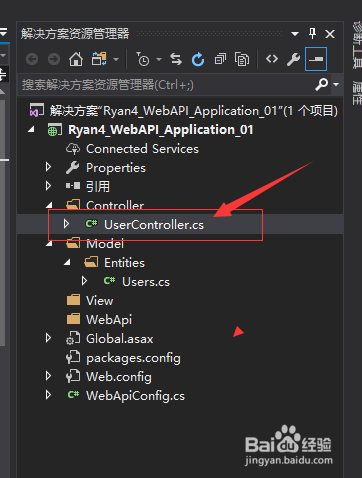Toggle auto-hide pin for Solution Explorer
Viewport: 362px width, 478px height.
tap(312, 33)
